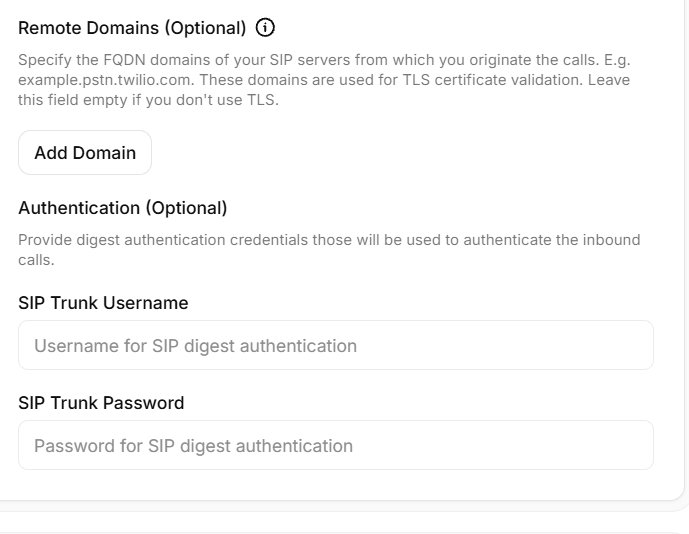
Task: Click the Authentication (Optional) heading
Action: coord(123,207)
